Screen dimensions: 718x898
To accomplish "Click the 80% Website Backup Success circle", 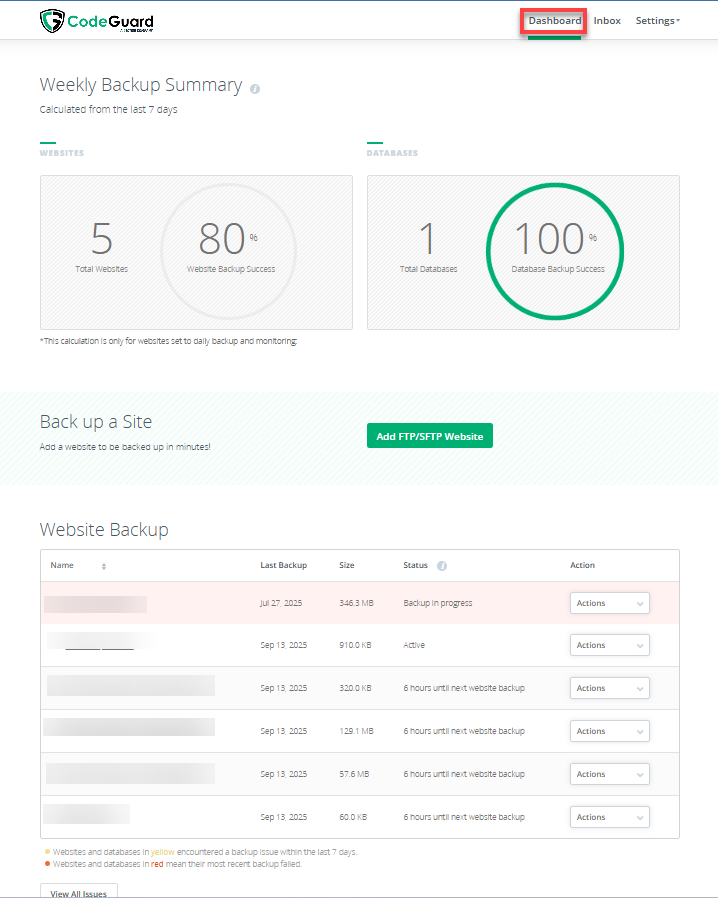I will tap(229, 247).
